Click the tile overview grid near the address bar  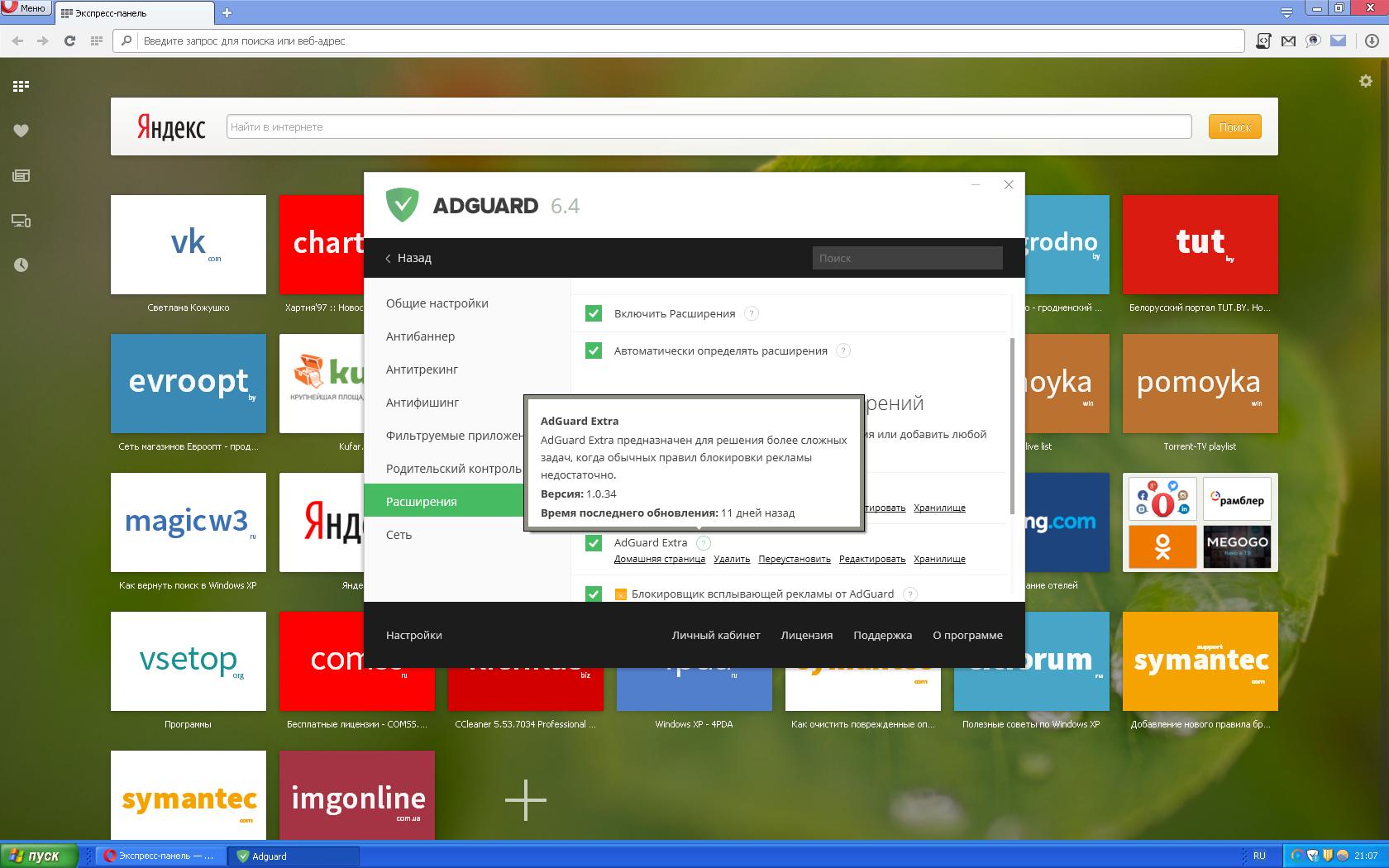98,40
